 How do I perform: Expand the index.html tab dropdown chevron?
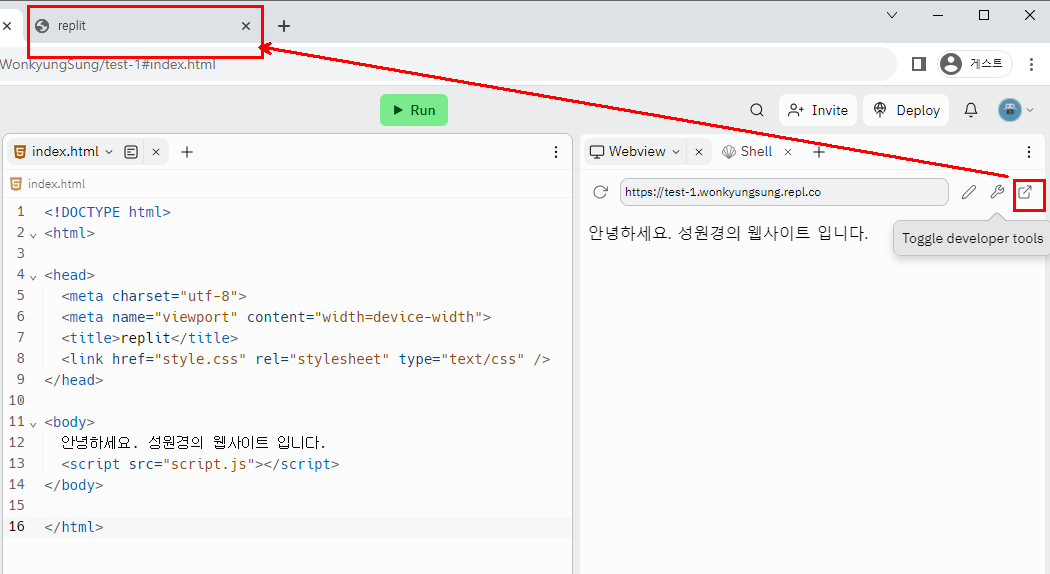[x=109, y=152]
